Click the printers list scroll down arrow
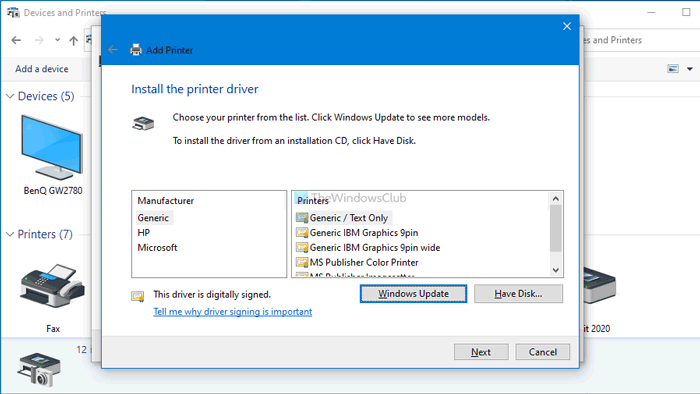700x394 pixels. 555,270
